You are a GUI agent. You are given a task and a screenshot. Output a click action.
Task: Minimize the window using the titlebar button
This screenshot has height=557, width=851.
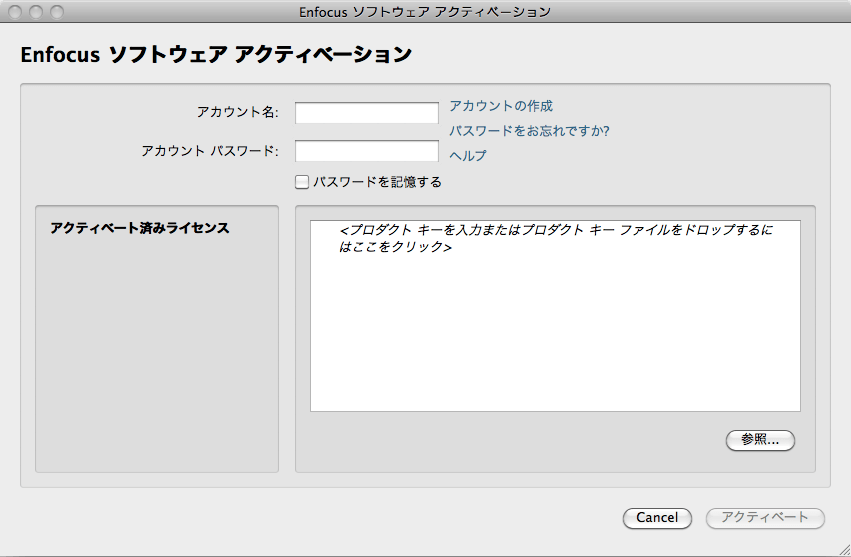point(36,11)
